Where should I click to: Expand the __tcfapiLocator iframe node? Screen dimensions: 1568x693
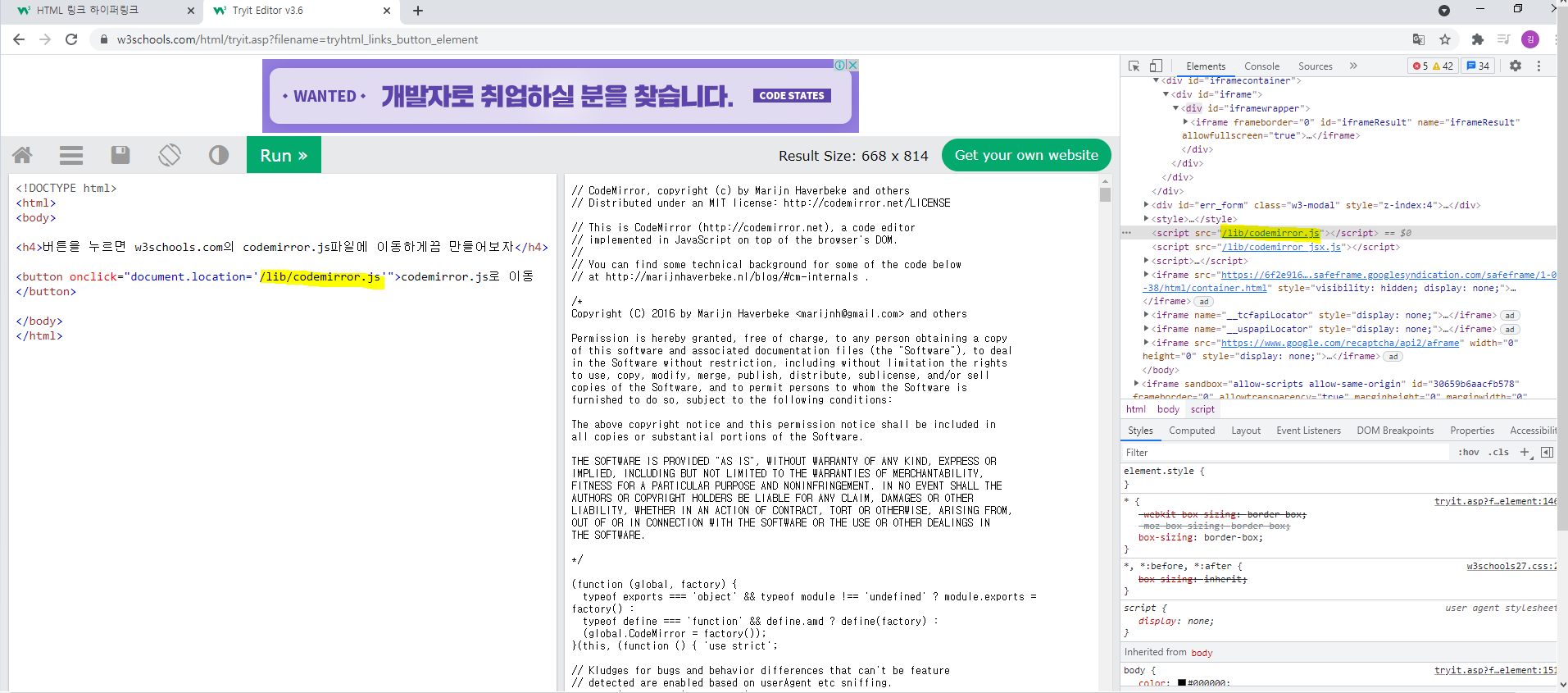click(1146, 315)
